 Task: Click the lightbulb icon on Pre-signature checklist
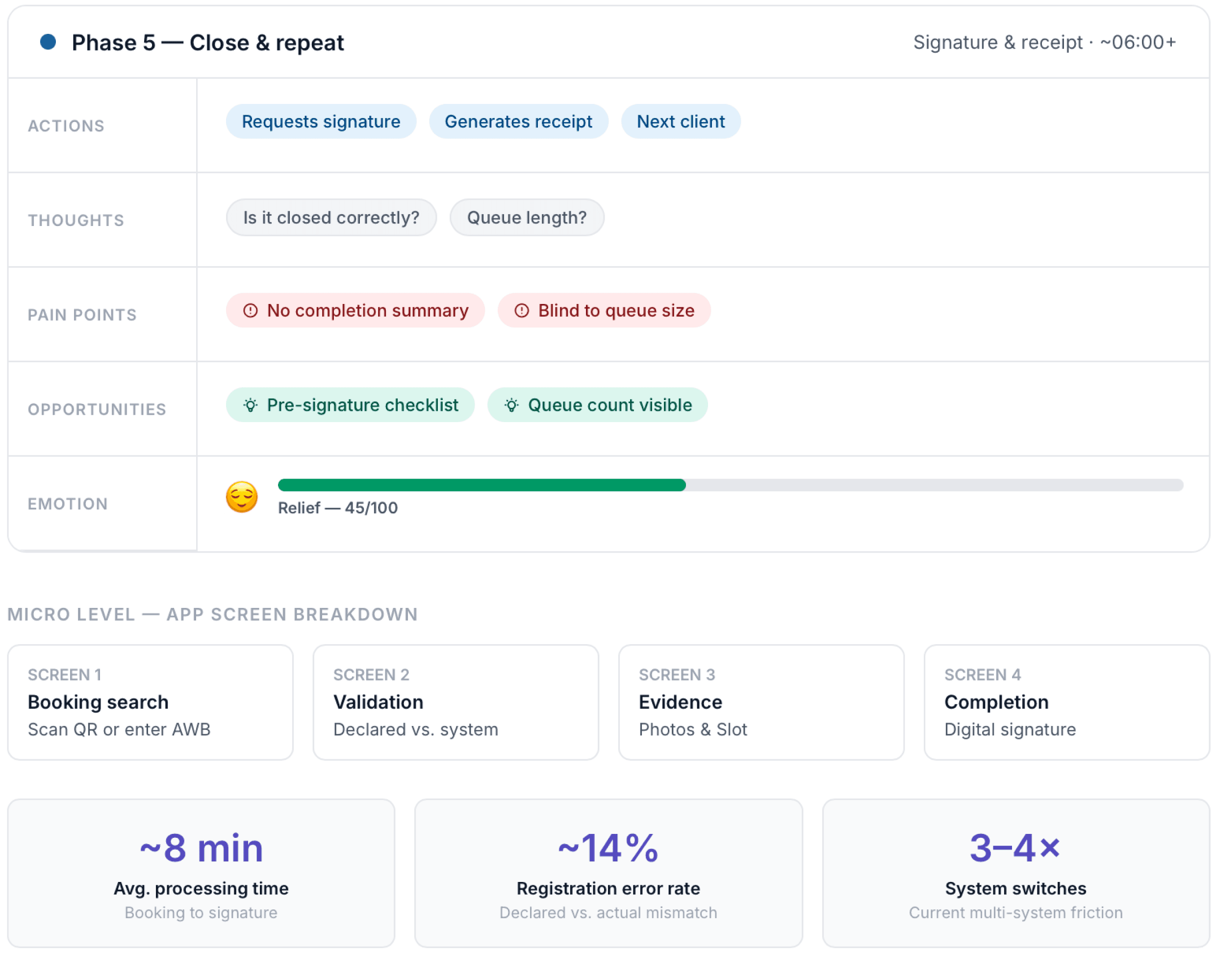(x=251, y=405)
